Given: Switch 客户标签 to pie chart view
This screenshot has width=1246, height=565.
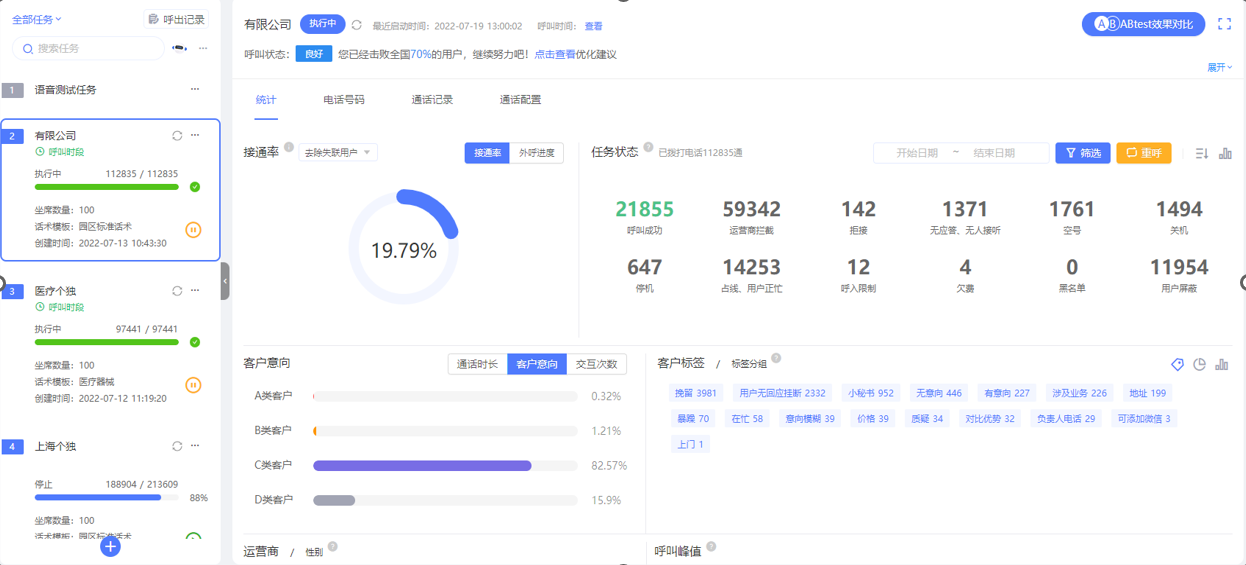Looking at the screenshot, I should coord(1199,365).
